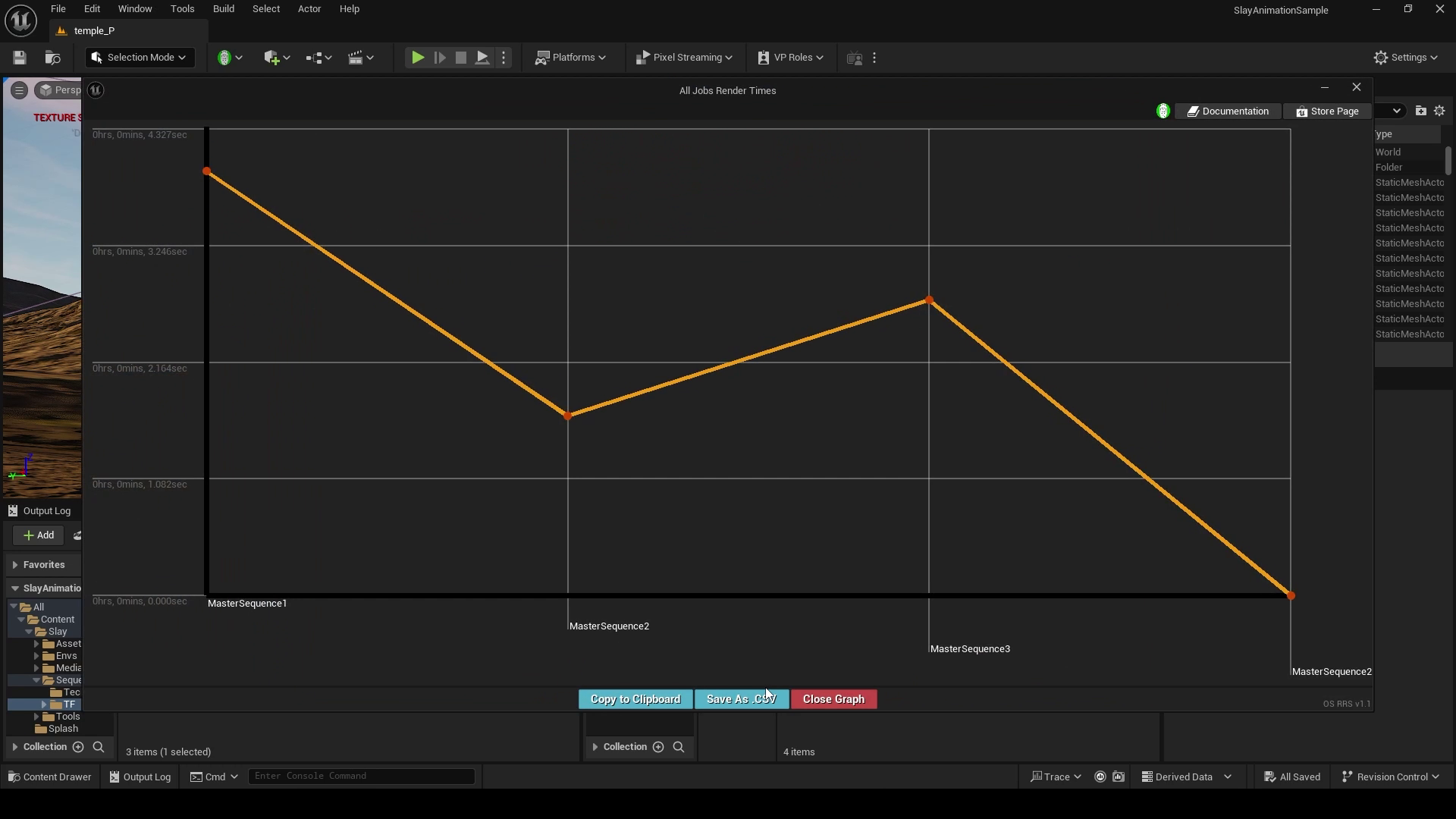Open the Output Log in the status bar

pyautogui.click(x=140, y=777)
